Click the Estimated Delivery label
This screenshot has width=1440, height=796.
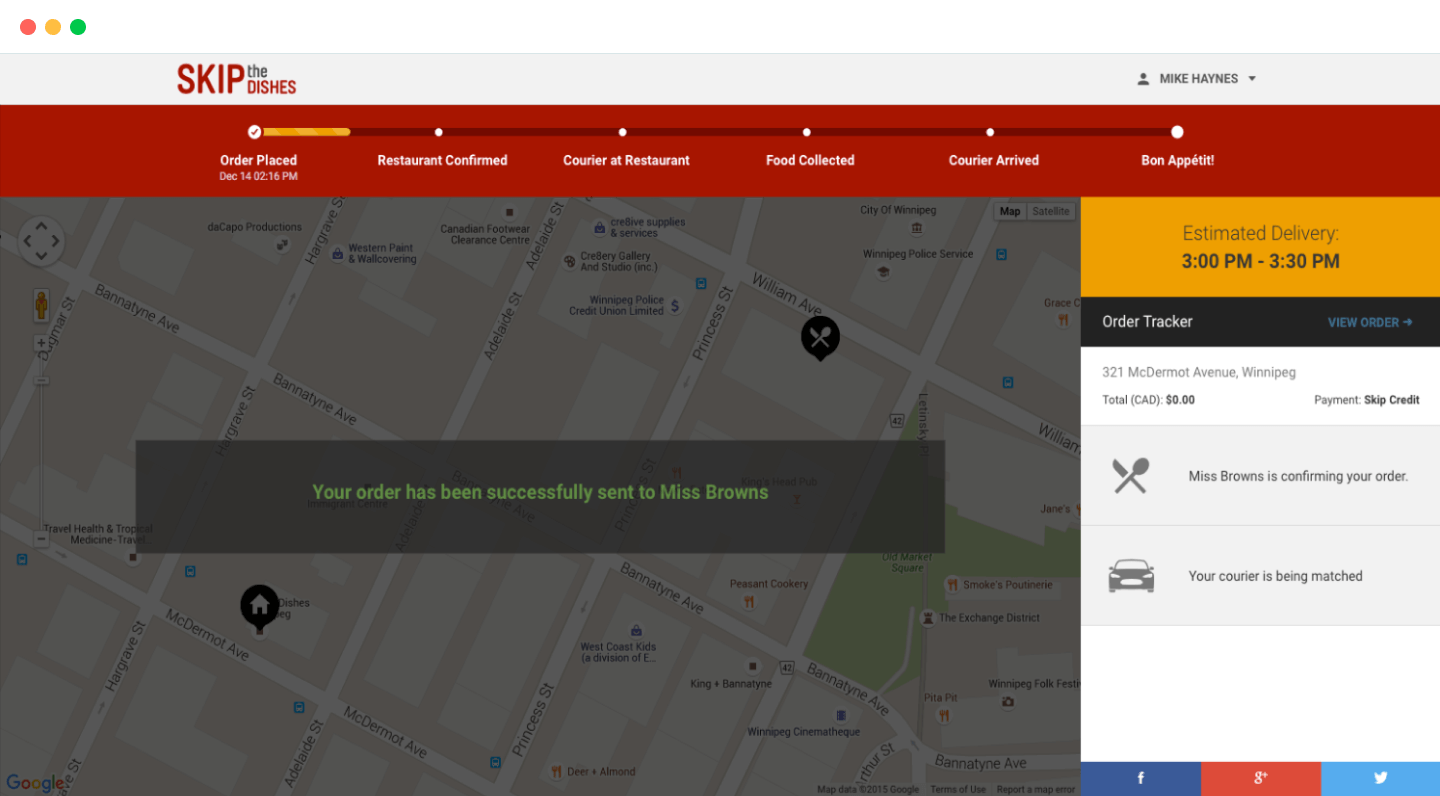click(x=1260, y=234)
